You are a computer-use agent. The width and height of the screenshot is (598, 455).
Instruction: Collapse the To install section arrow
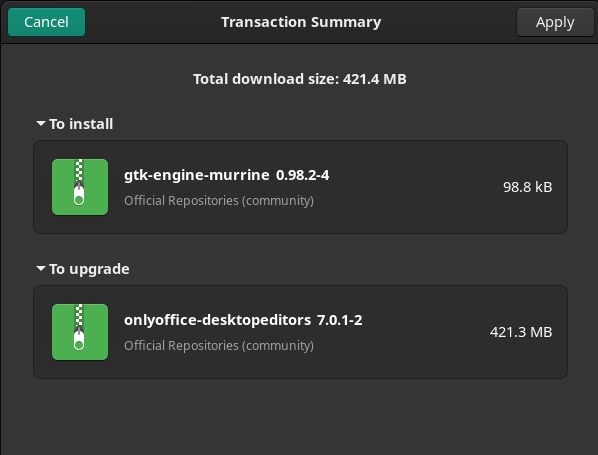pos(41,124)
